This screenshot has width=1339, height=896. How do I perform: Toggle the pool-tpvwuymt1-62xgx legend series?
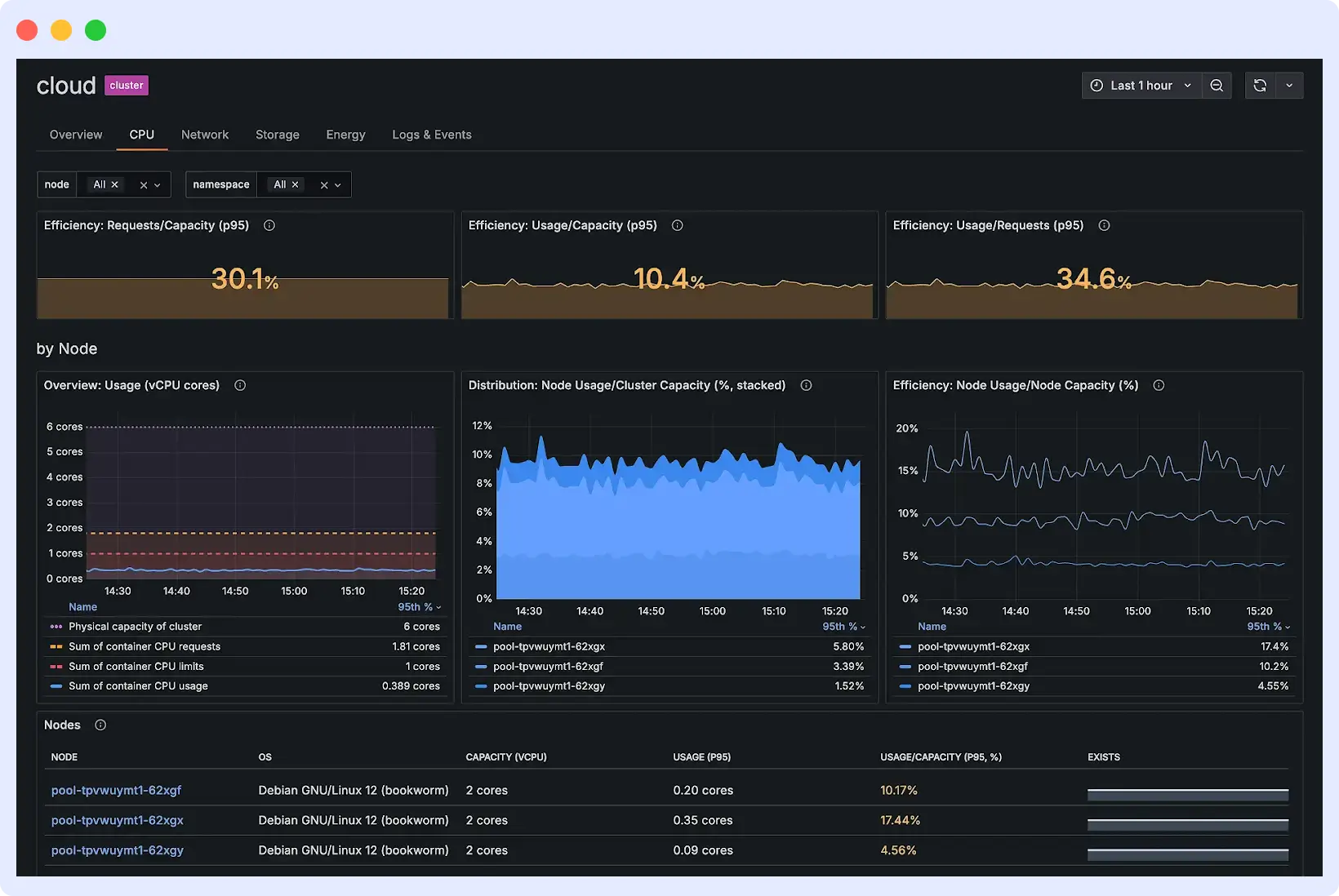[x=549, y=646]
